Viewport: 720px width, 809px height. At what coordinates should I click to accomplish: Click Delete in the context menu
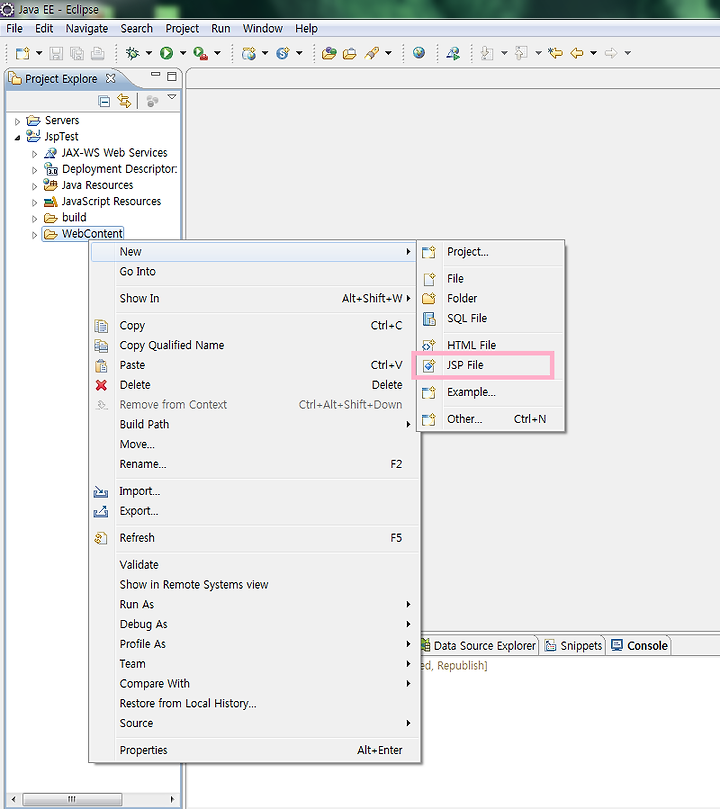coord(254,385)
